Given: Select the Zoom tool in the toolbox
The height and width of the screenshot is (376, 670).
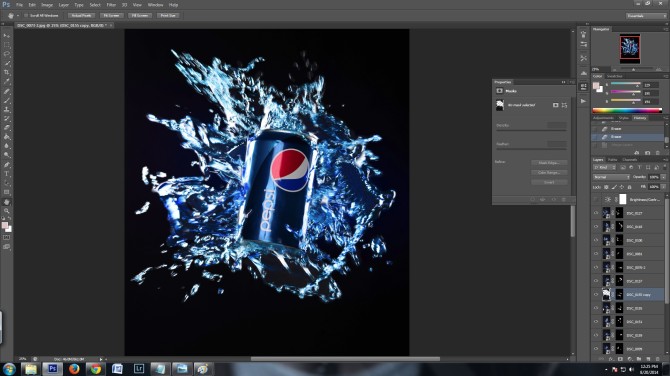Looking at the screenshot, I should pos(6,211).
